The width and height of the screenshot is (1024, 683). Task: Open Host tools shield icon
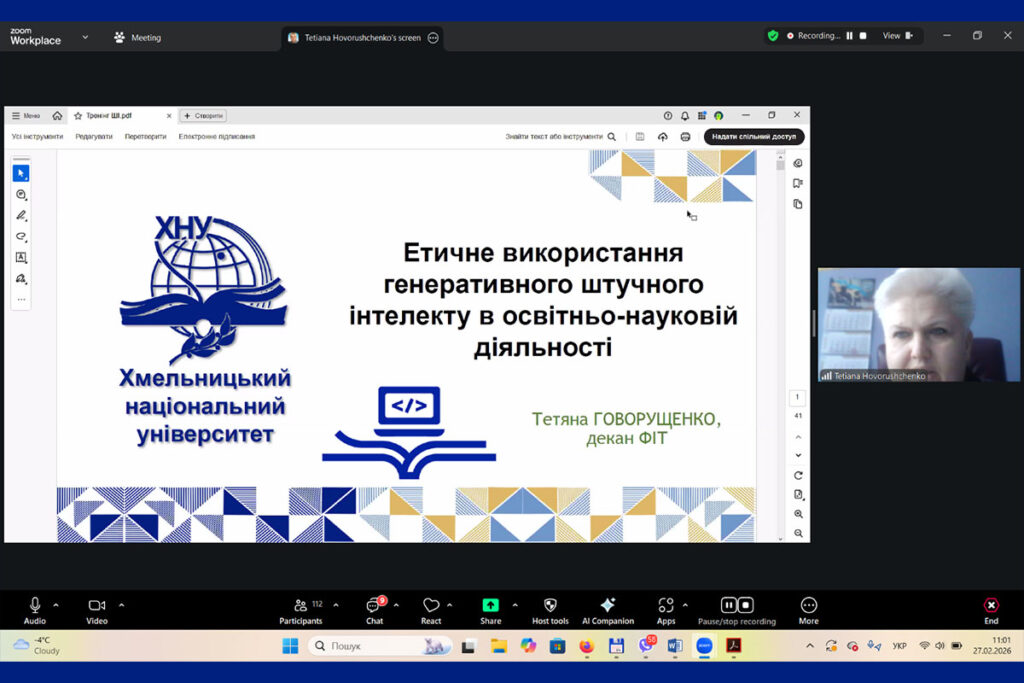tap(550, 606)
